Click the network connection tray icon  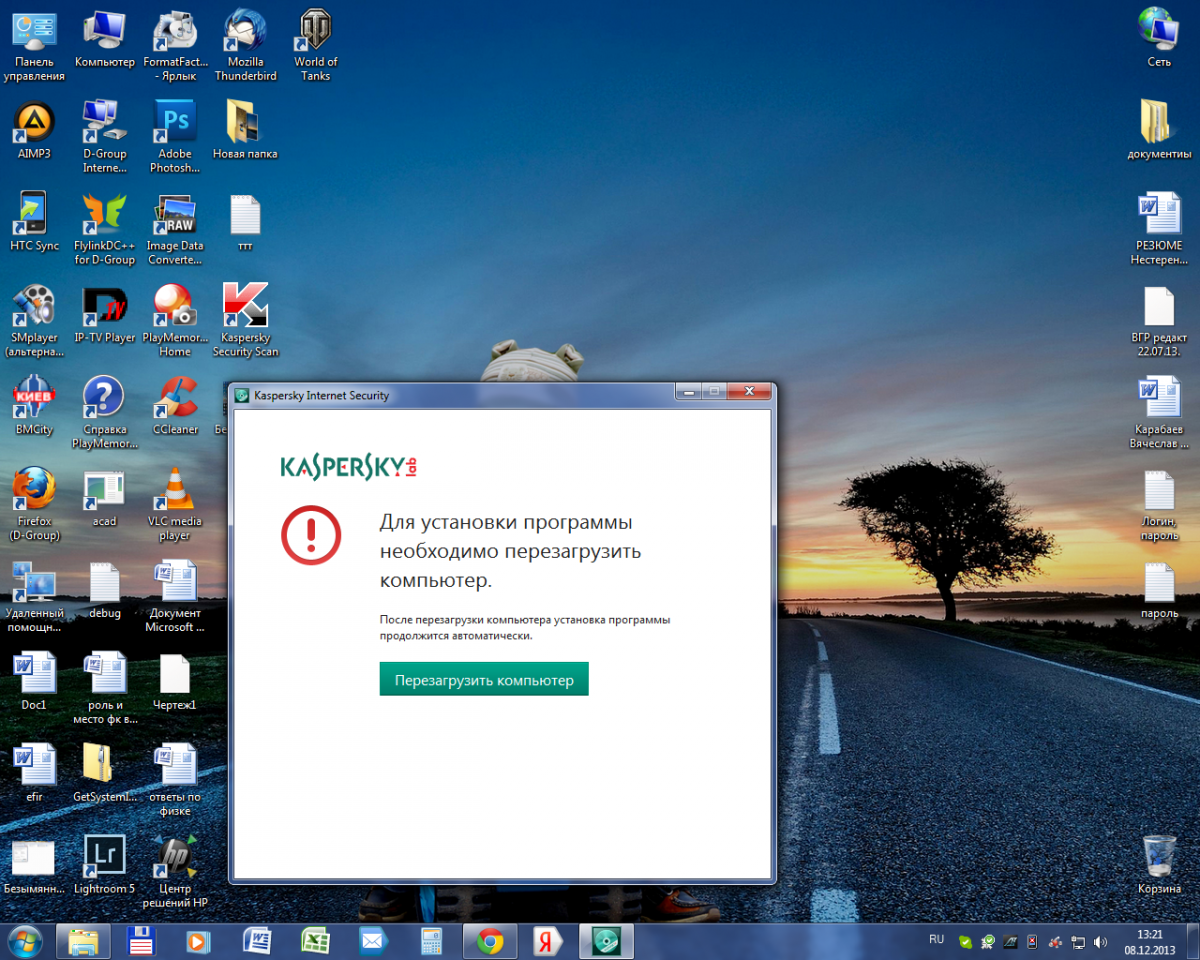[1078, 942]
